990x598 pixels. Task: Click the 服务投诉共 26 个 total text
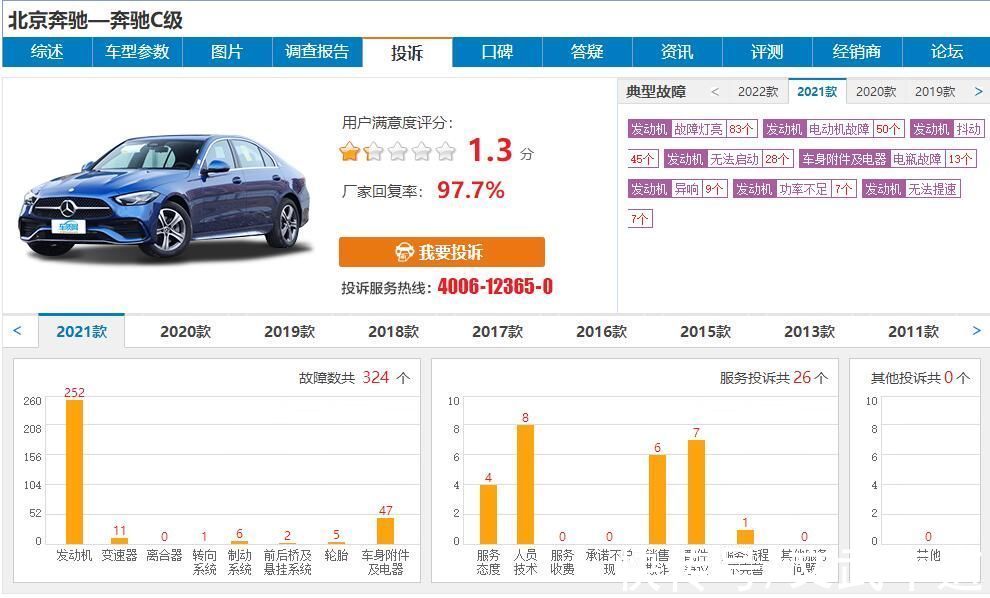(774, 378)
